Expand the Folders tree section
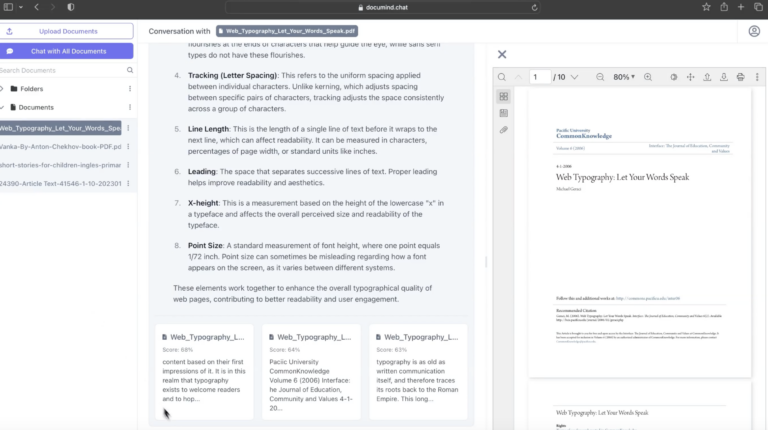This screenshot has width=768, height=430. point(2,89)
